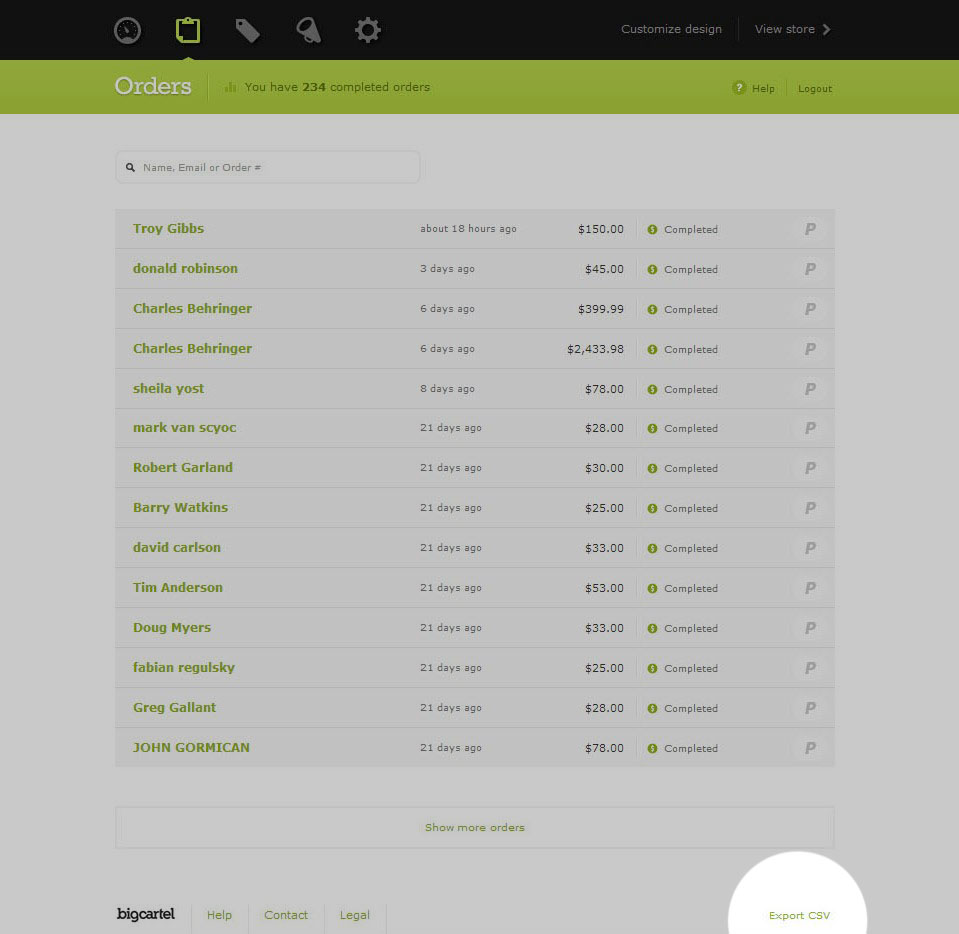
Task: Open the $2,433.98 Charles Behringer order
Action: click(475, 349)
